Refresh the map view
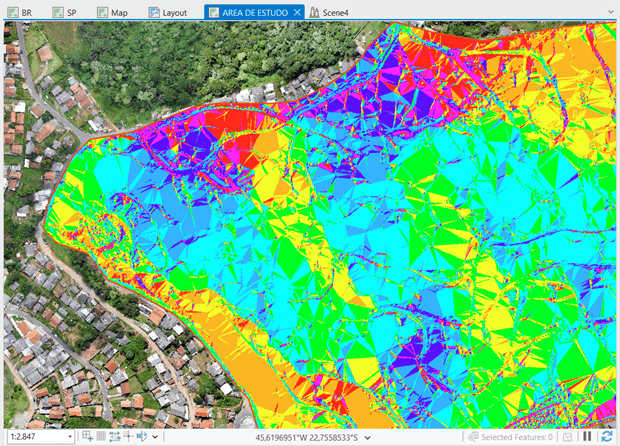 [x=606, y=437]
